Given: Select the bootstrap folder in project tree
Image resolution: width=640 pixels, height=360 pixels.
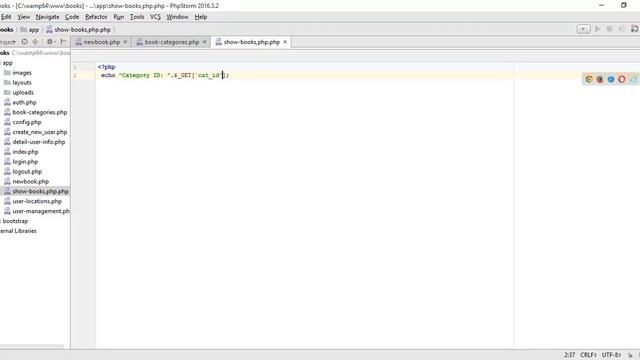Looking at the screenshot, I should (x=15, y=221).
